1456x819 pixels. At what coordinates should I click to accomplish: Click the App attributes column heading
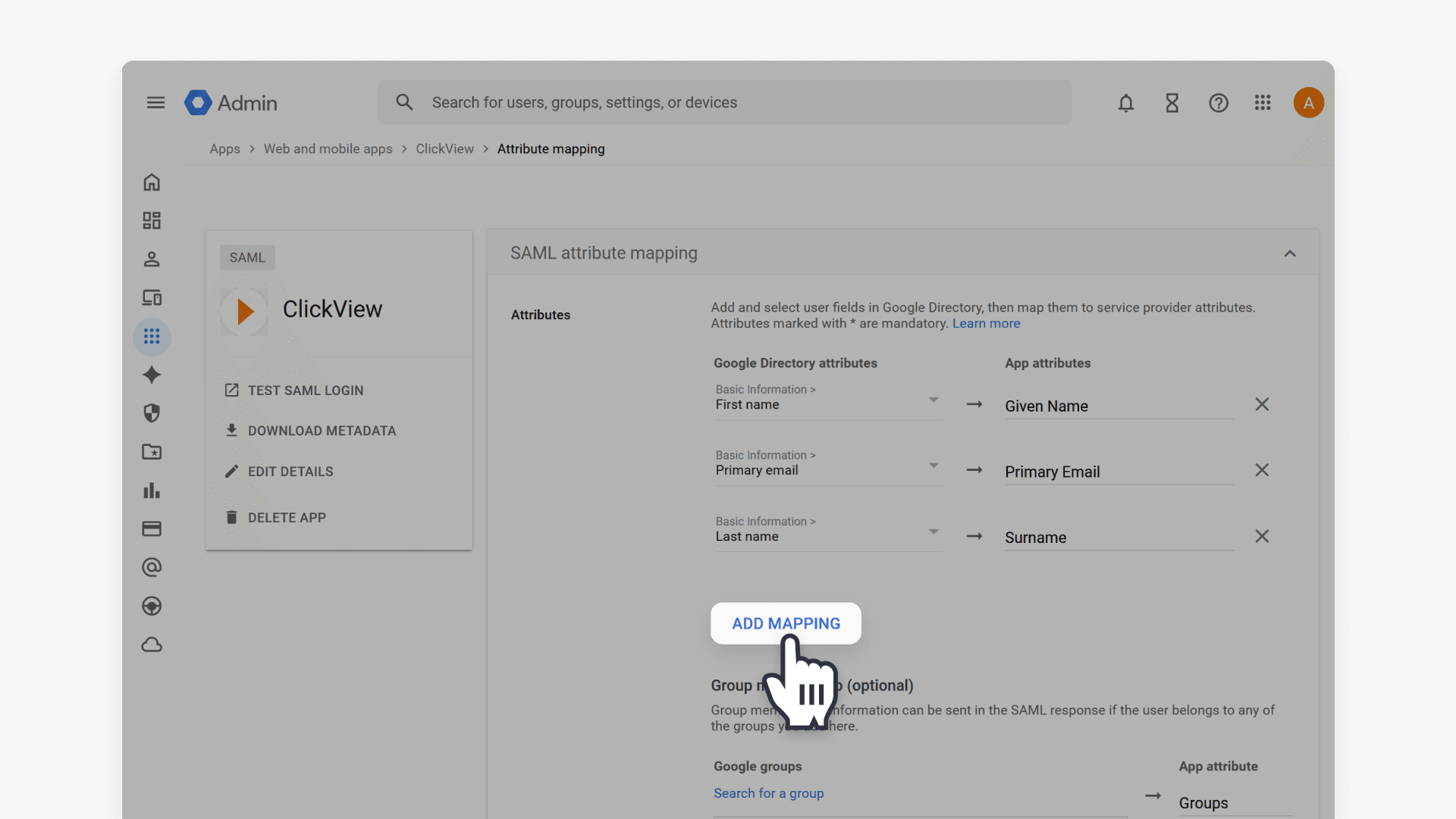[x=1048, y=363]
